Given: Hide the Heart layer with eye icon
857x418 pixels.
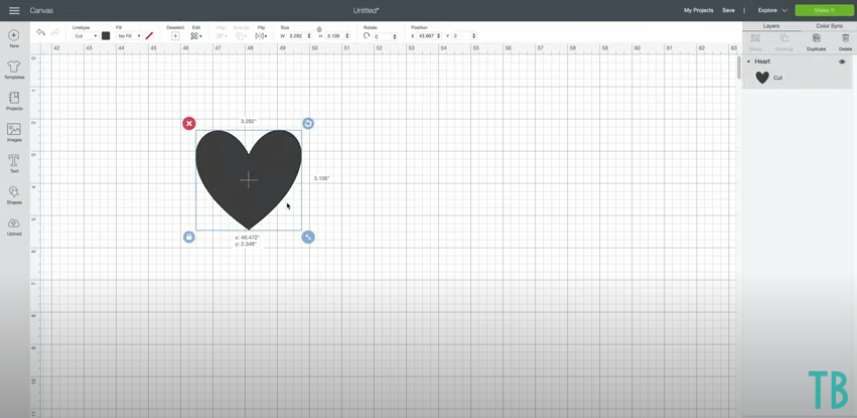Looking at the screenshot, I should pos(842,62).
